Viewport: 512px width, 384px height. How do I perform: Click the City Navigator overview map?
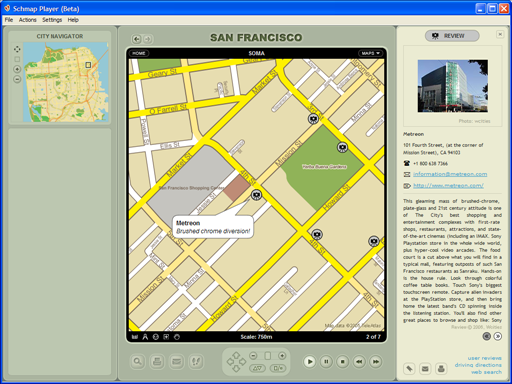click(66, 82)
